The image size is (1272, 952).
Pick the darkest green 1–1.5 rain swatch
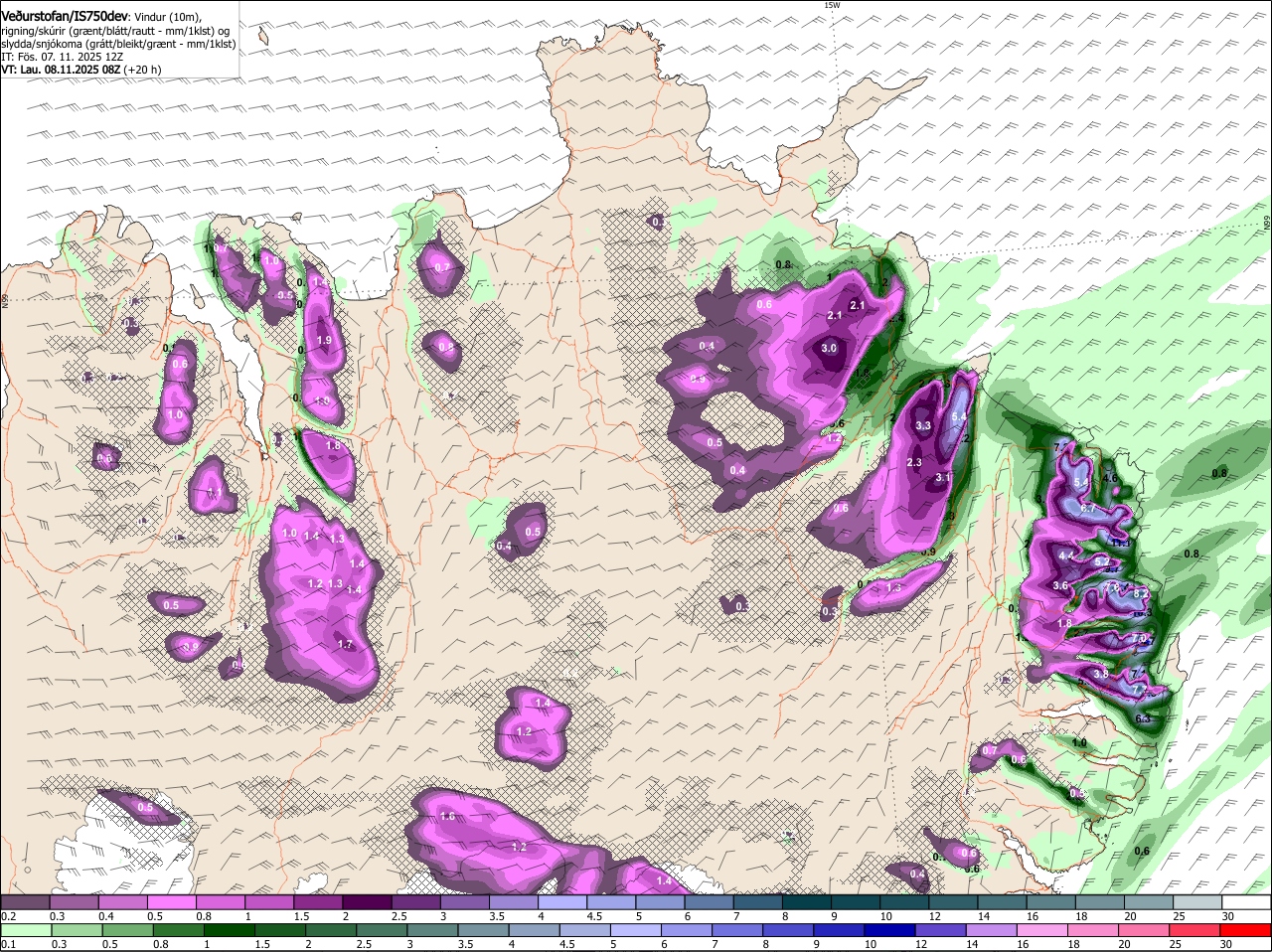click(x=229, y=930)
